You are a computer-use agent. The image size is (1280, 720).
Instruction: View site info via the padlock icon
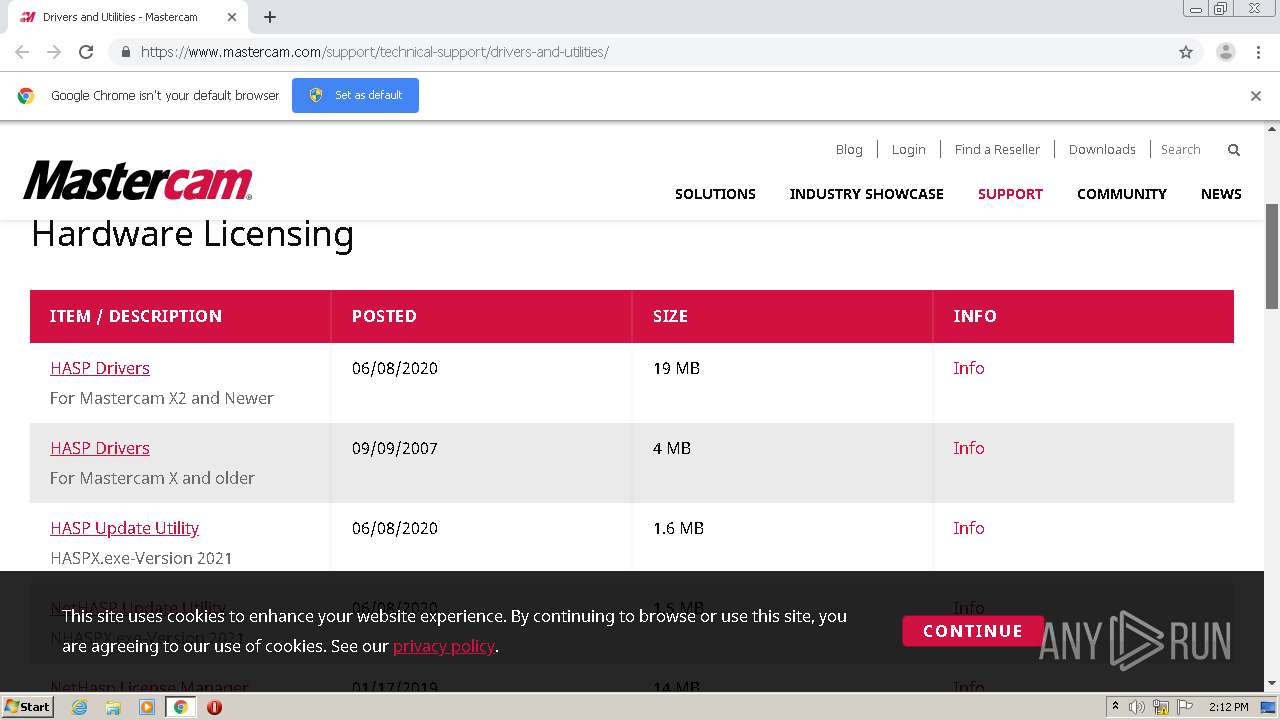(125, 52)
